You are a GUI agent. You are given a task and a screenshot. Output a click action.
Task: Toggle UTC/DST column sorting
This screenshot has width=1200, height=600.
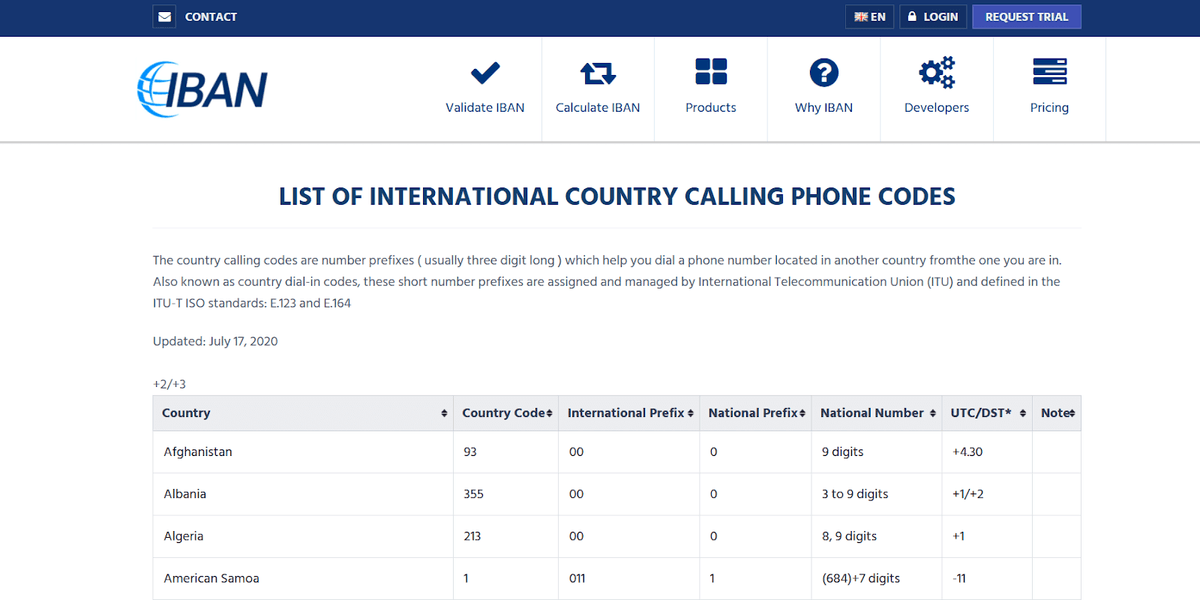[1021, 412]
